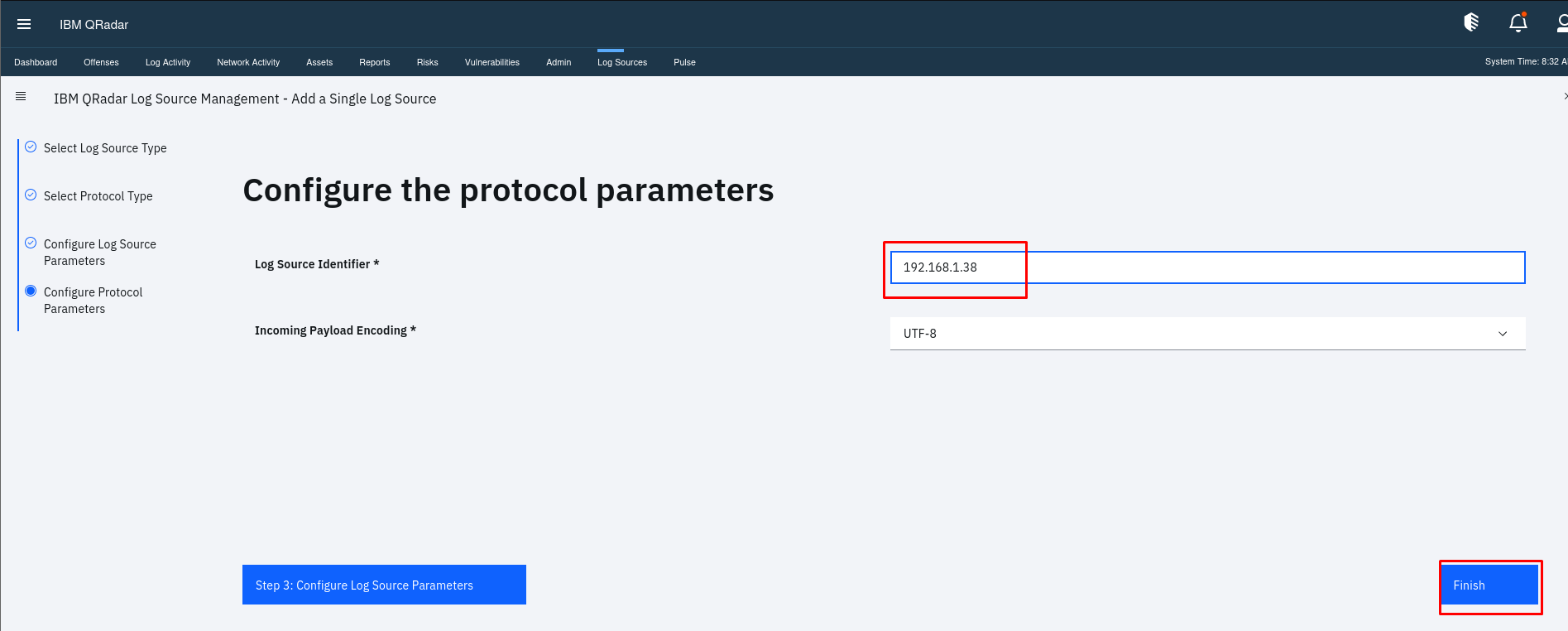Go to the Dashboard tab
Screen dimensions: 1568x631
coord(36,62)
